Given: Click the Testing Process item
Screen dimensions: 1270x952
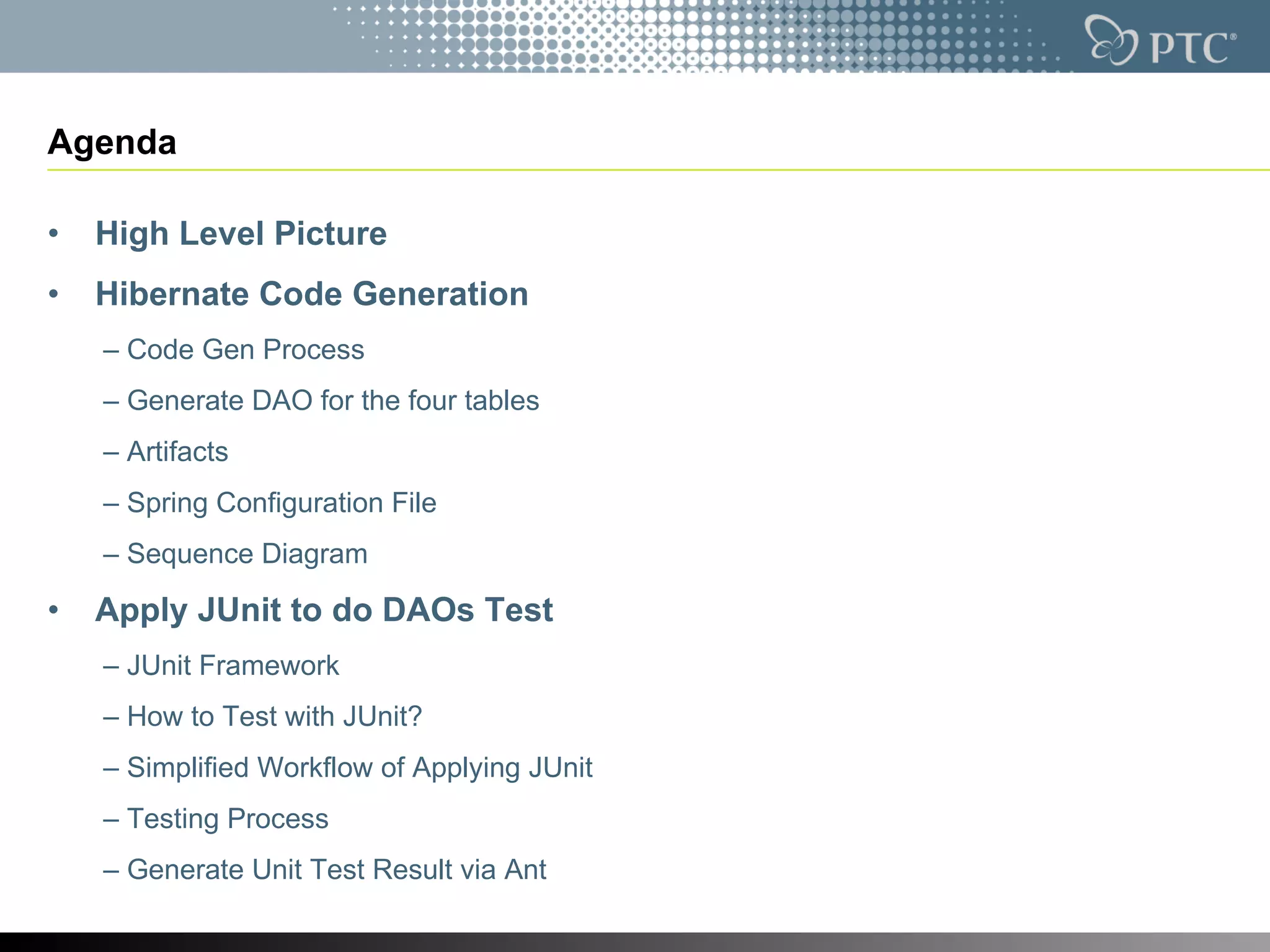Looking at the screenshot, I should tap(227, 819).
